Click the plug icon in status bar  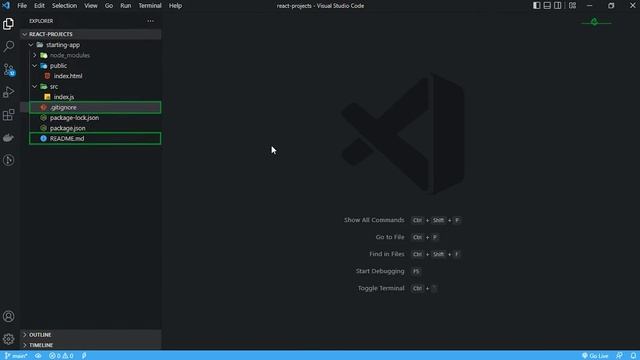click(x=84, y=356)
